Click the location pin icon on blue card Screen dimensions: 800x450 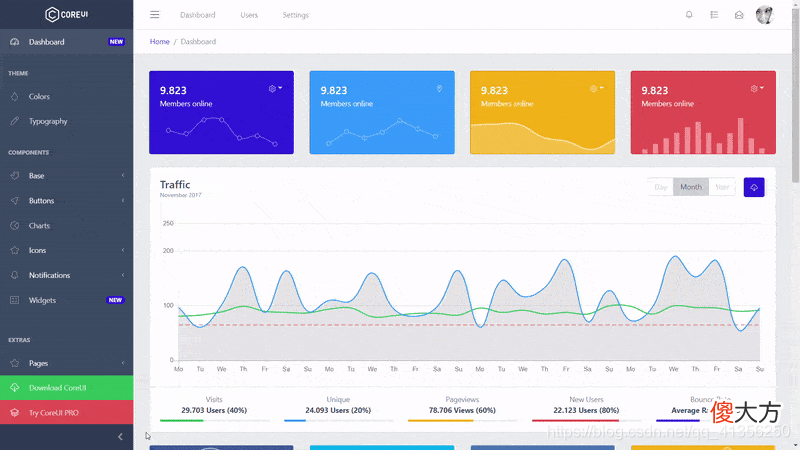439,89
